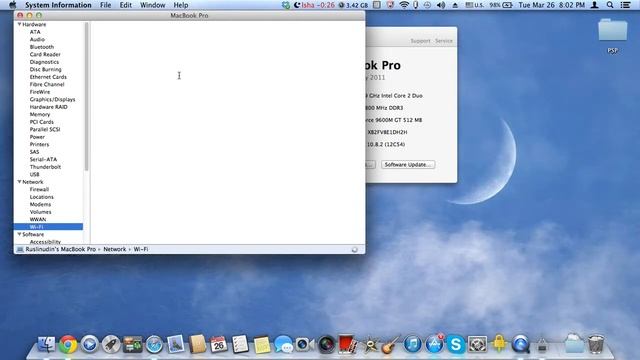This screenshot has width=640, height=360.
Task: Open System Preferences gear icon
Action: (477, 344)
